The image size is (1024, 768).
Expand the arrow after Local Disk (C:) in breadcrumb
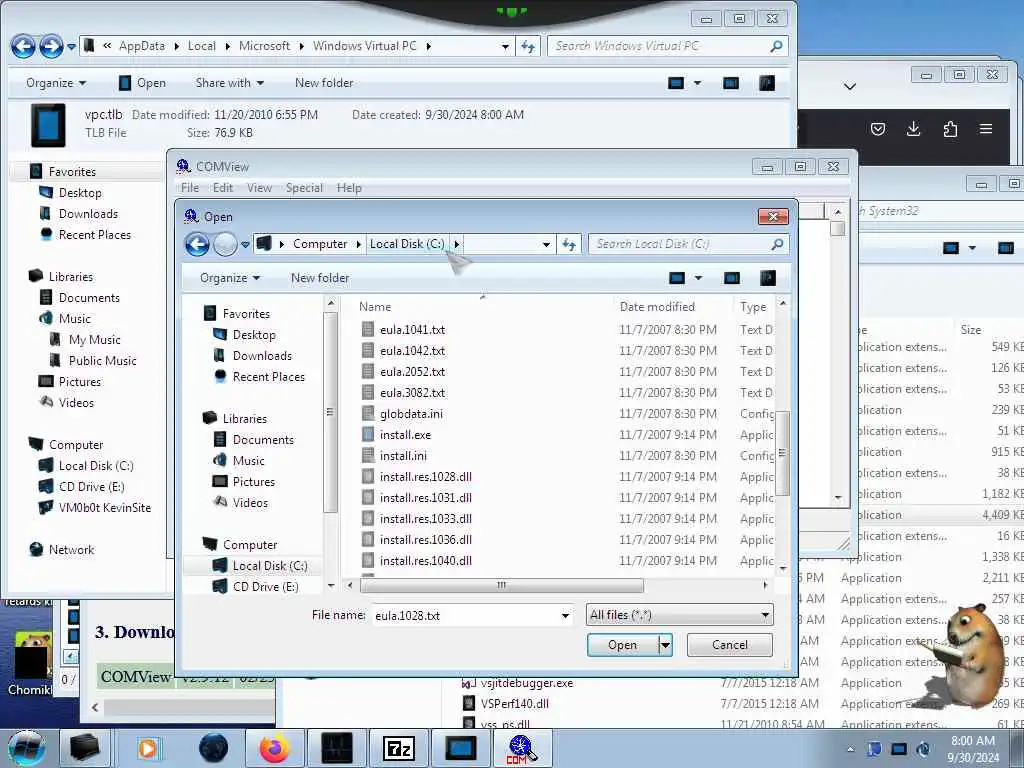coord(456,244)
